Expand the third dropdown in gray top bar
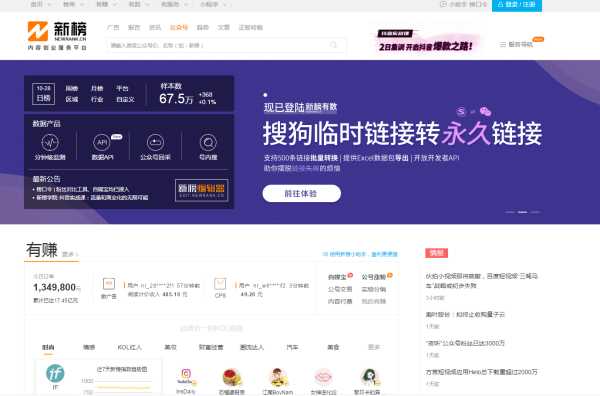Image resolution: width=600 pixels, height=396 pixels. (106, 5)
